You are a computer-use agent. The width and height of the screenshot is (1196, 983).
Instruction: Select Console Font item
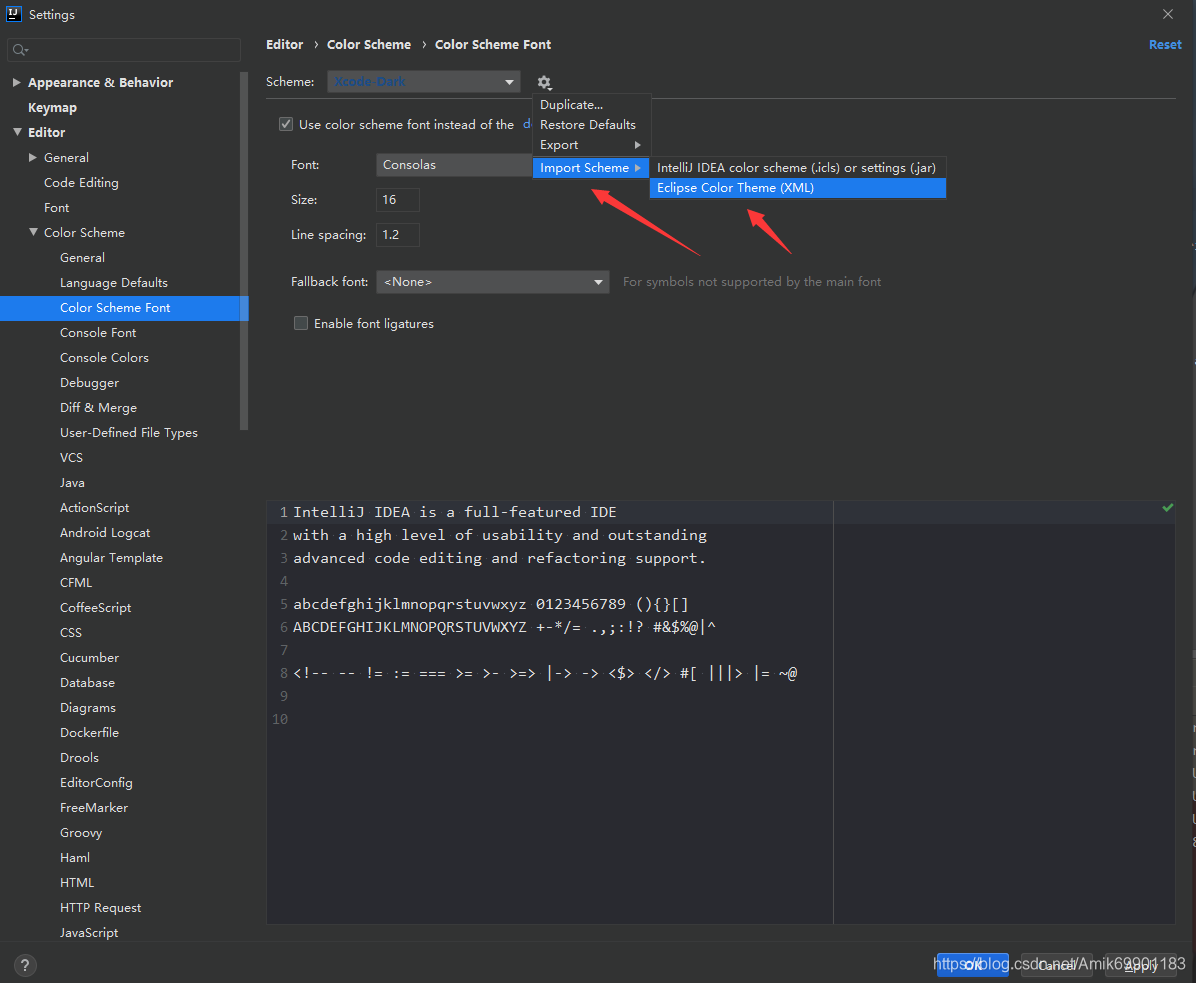tap(98, 332)
